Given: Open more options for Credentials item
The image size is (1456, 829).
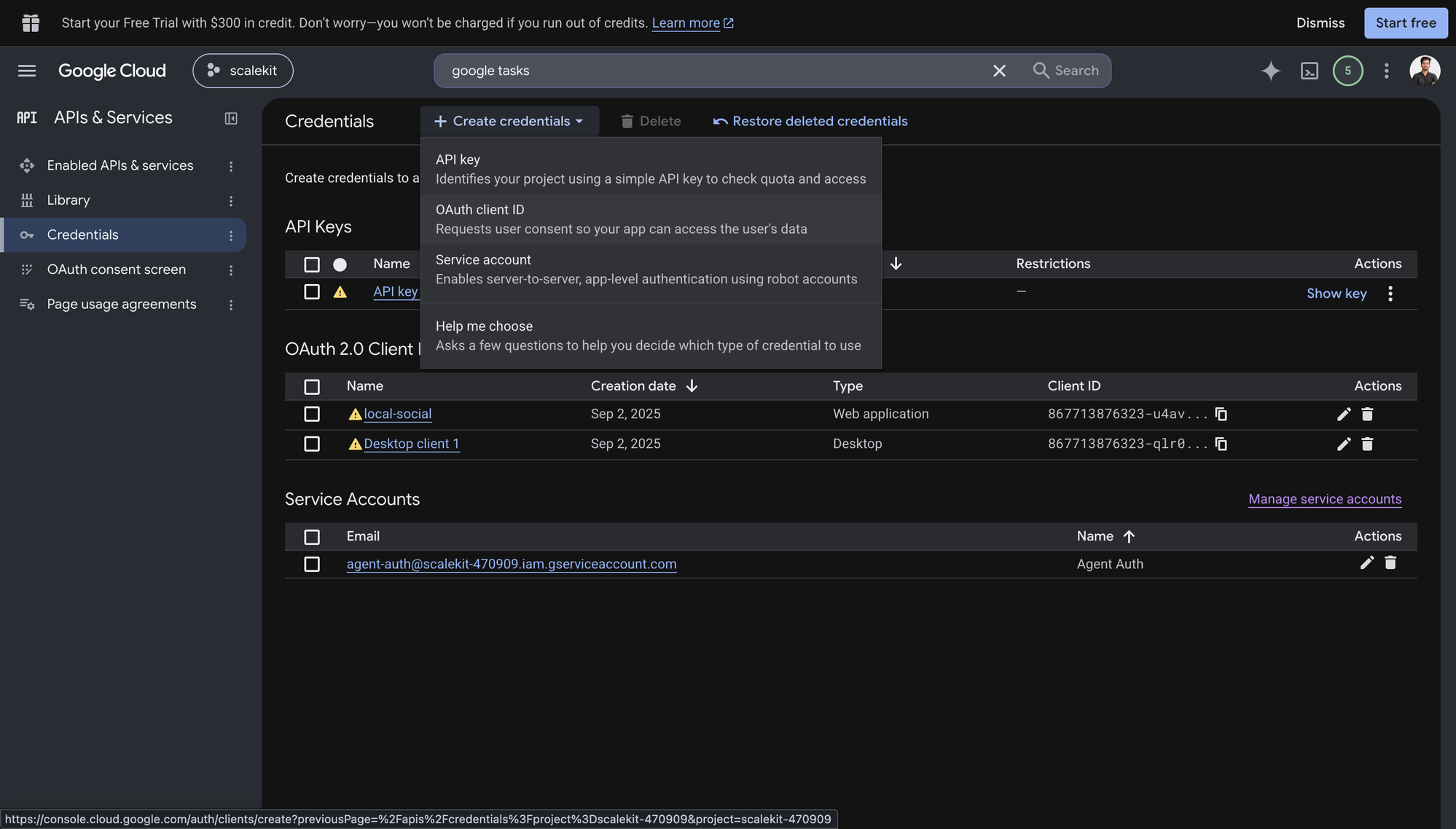Looking at the screenshot, I should [x=231, y=235].
